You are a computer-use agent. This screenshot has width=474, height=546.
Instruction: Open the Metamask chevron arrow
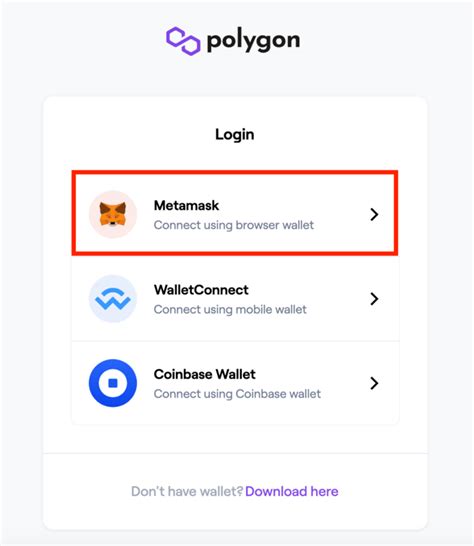pyautogui.click(x=374, y=214)
